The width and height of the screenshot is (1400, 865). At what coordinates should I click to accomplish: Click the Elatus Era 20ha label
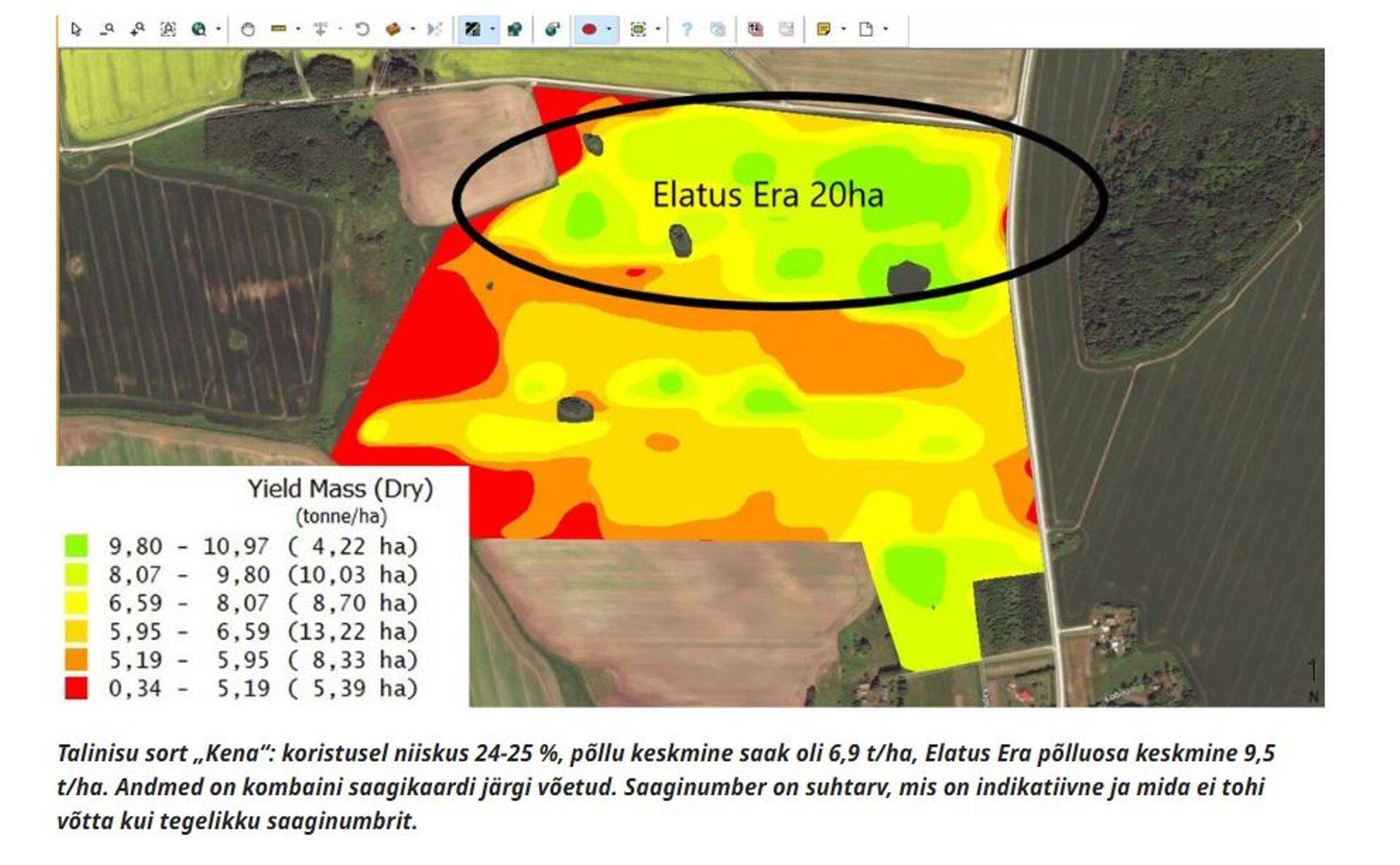[x=767, y=195]
